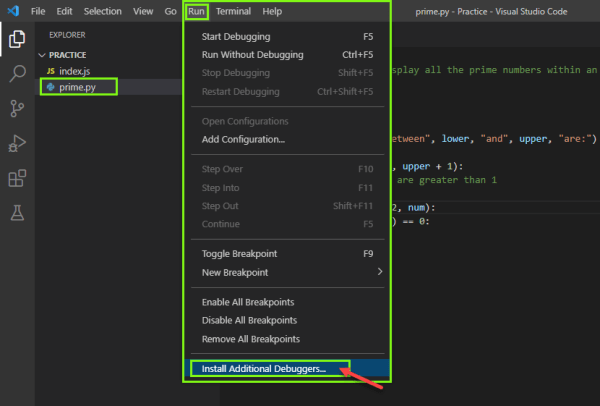Open the Run and Debug view icon
The height and width of the screenshot is (406, 600).
tap(17, 143)
